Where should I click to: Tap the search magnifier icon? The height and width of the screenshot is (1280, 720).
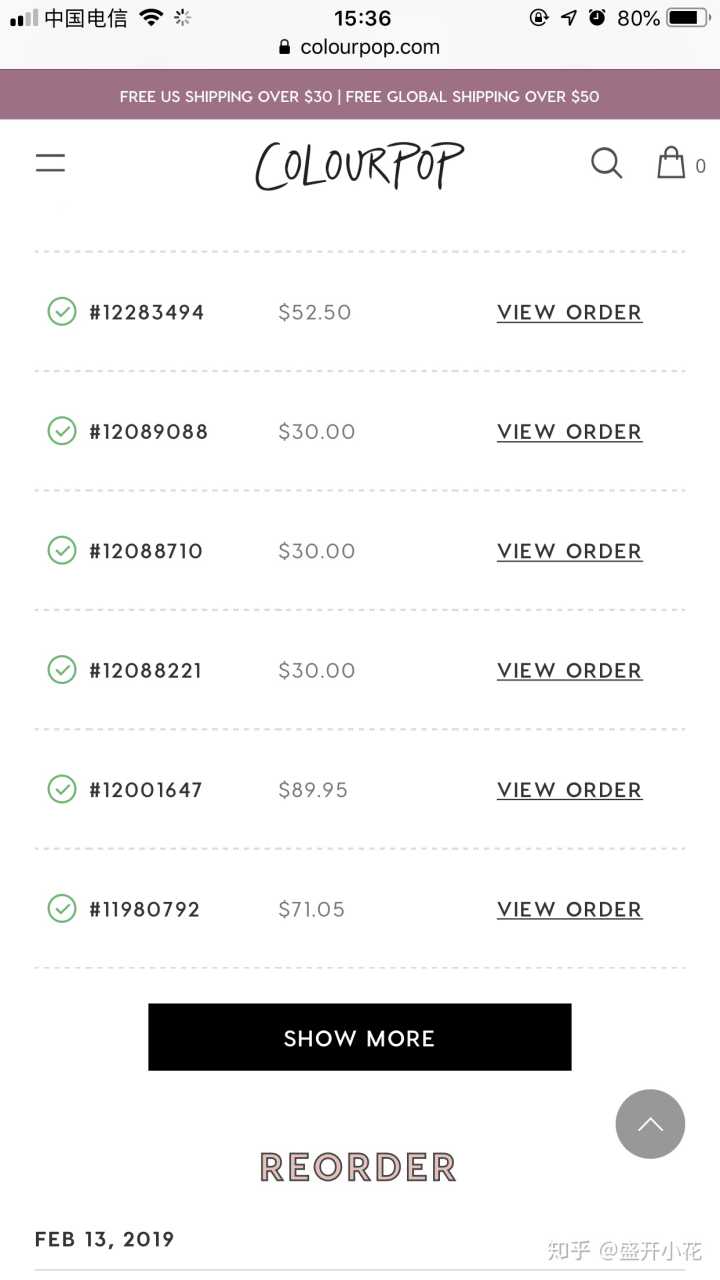tap(606, 163)
